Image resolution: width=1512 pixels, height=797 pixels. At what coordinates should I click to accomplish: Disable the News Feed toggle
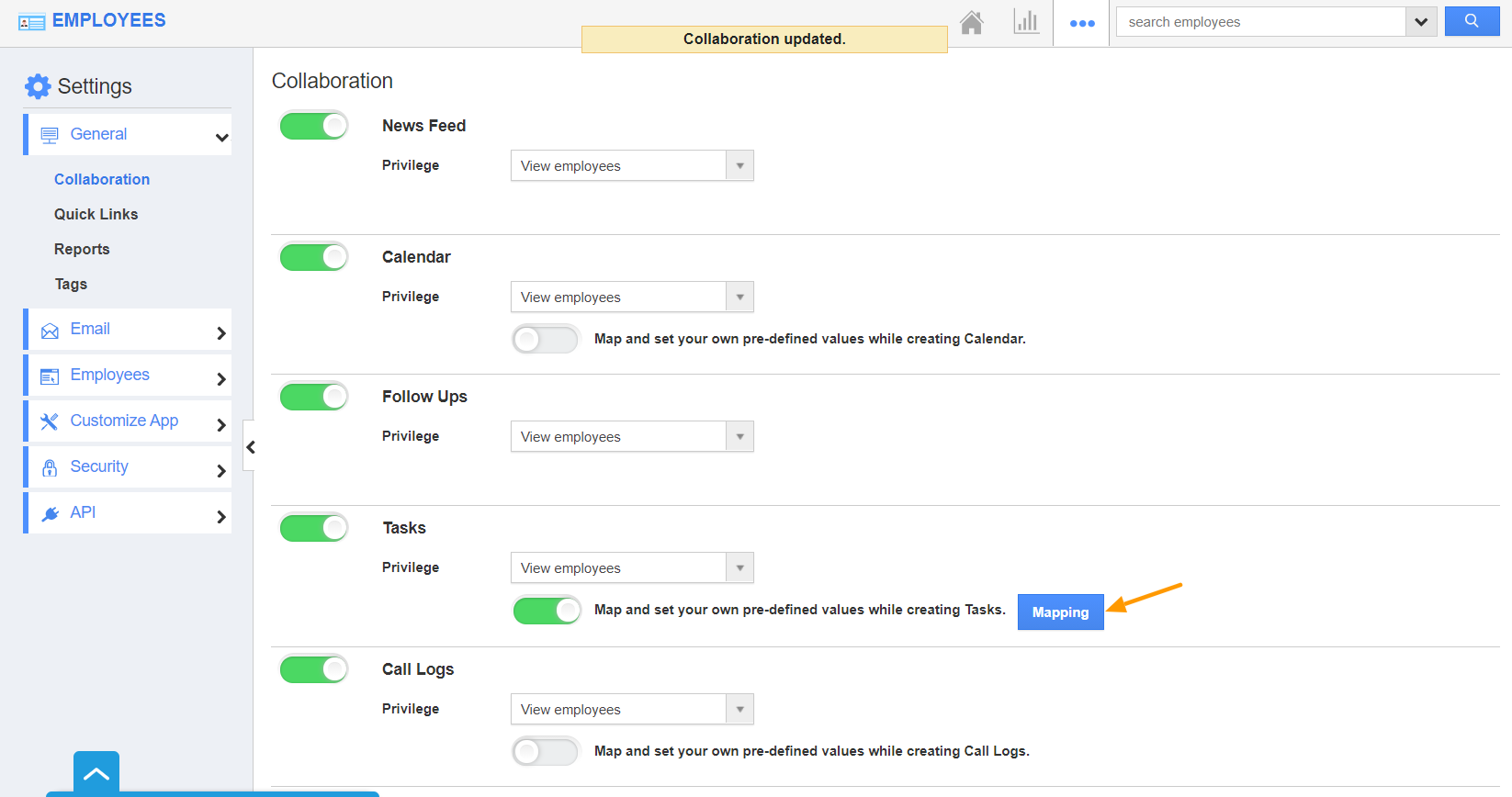pos(314,126)
